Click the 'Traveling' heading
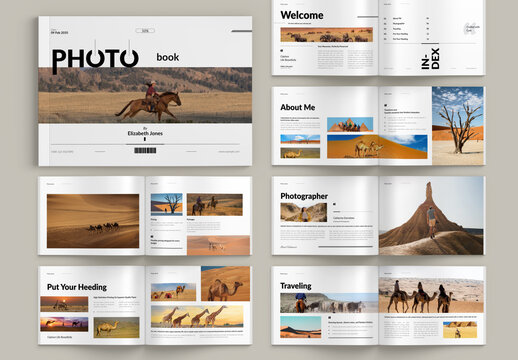The image size is (518, 360). (296, 286)
